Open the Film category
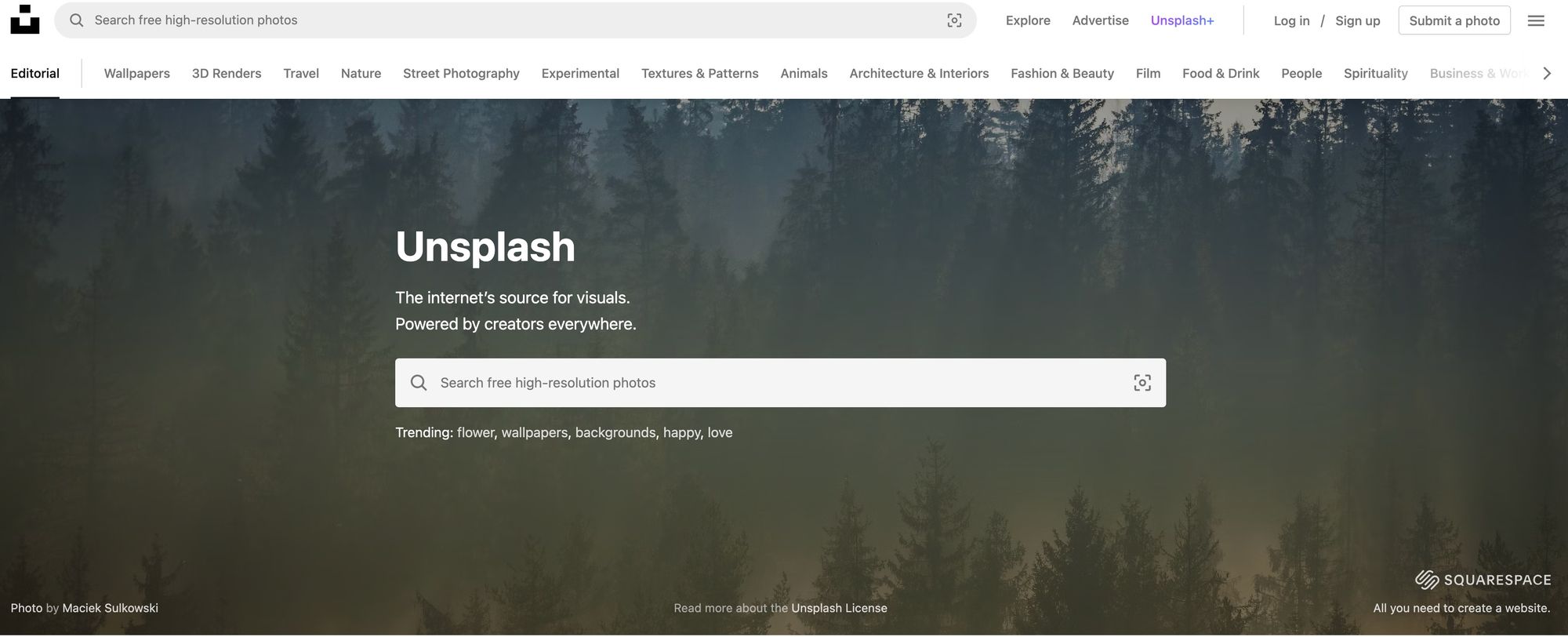The height and width of the screenshot is (637, 1568). pos(1148,73)
